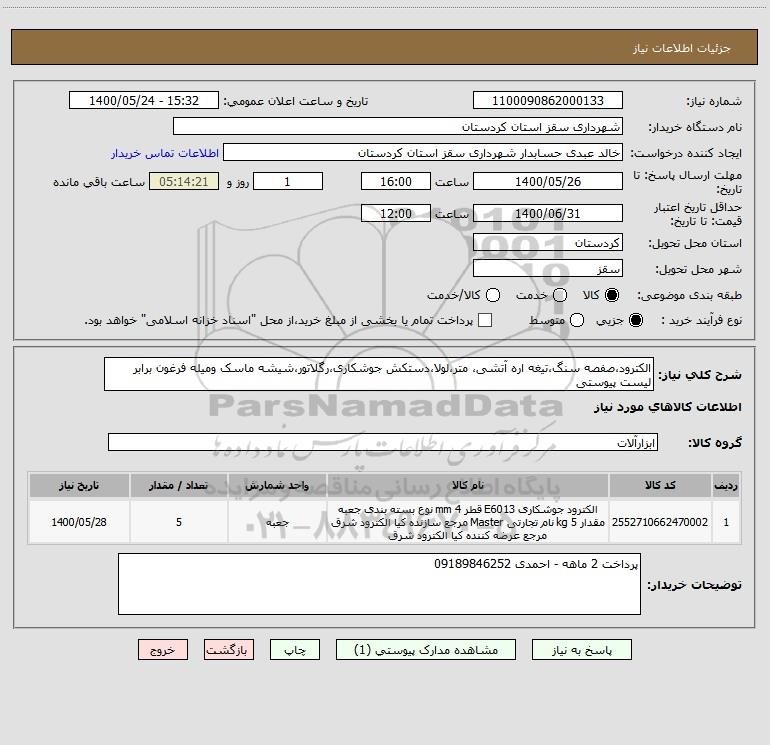Click the اطلاعات کالاهای مورد نیاز heading
This screenshot has height=745, width=770.
[x=667, y=407]
